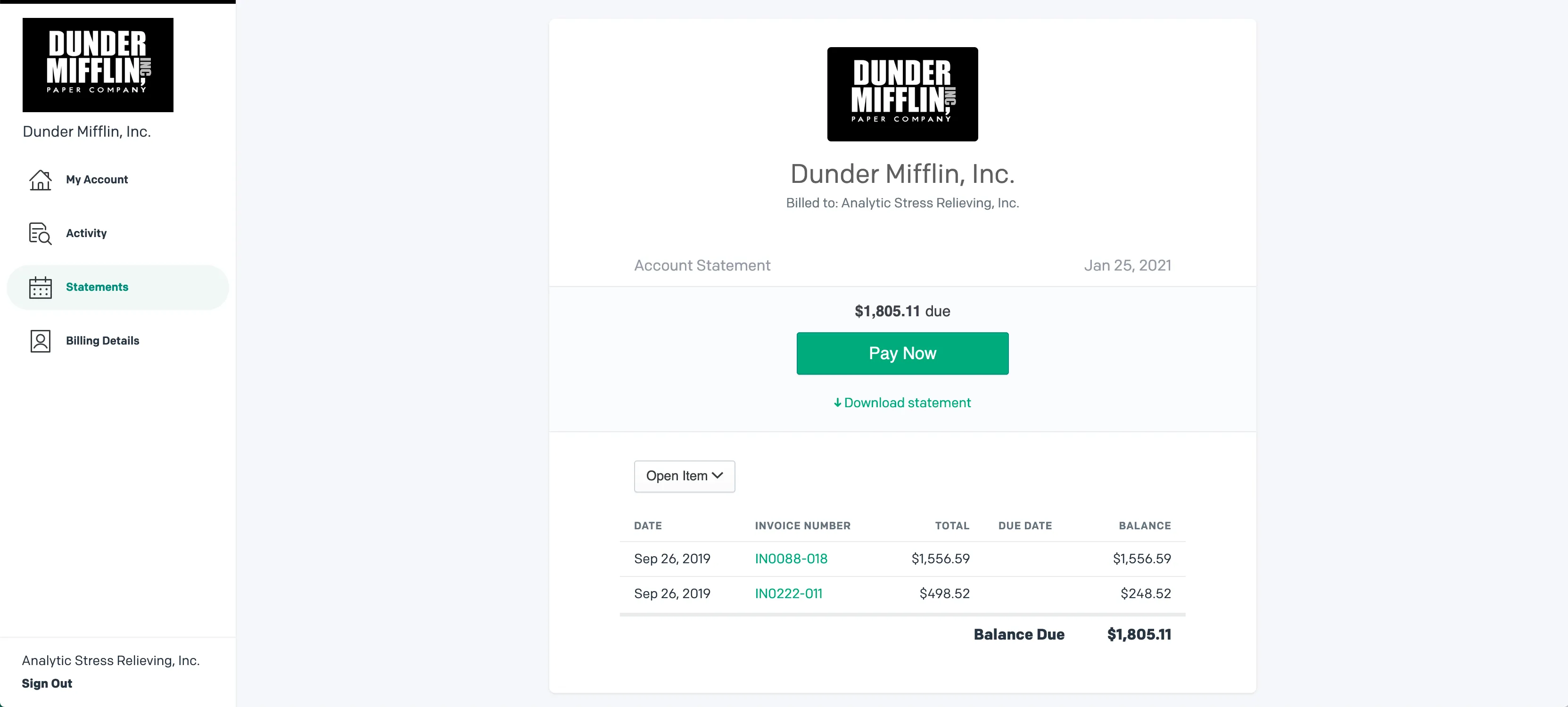Viewport: 1568px width, 707px height.
Task: Click Analytic Stress Relieving, Inc. above Sign Out
Action: 111,661
